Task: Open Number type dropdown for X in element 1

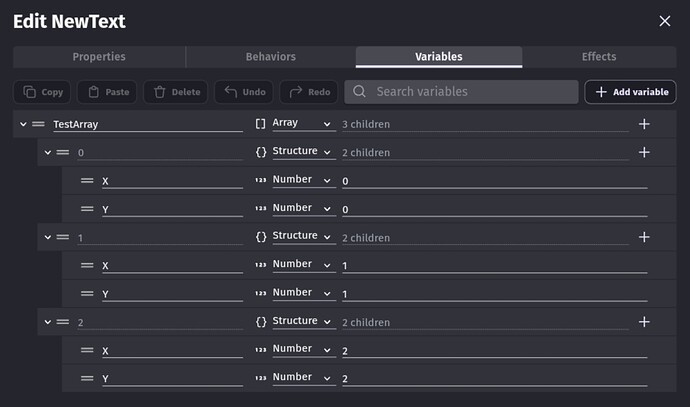Action: click(x=304, y=264)
